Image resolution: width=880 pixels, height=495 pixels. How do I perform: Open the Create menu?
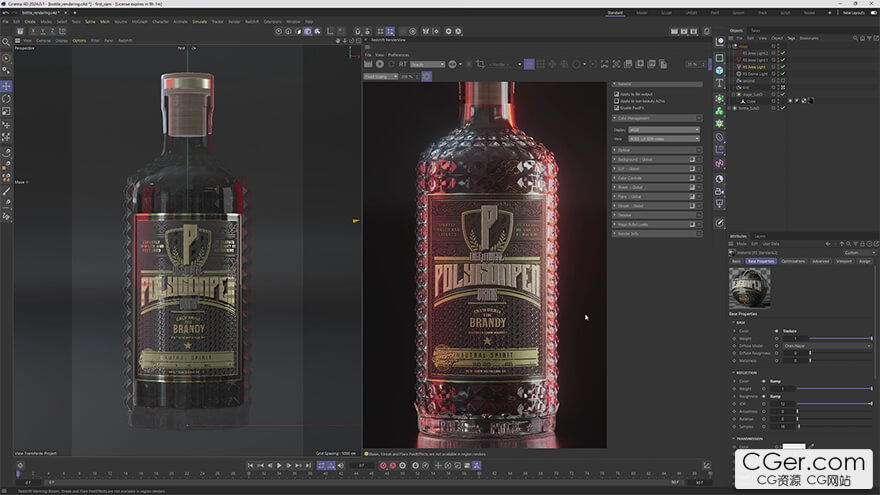click(x=30, y=21)
